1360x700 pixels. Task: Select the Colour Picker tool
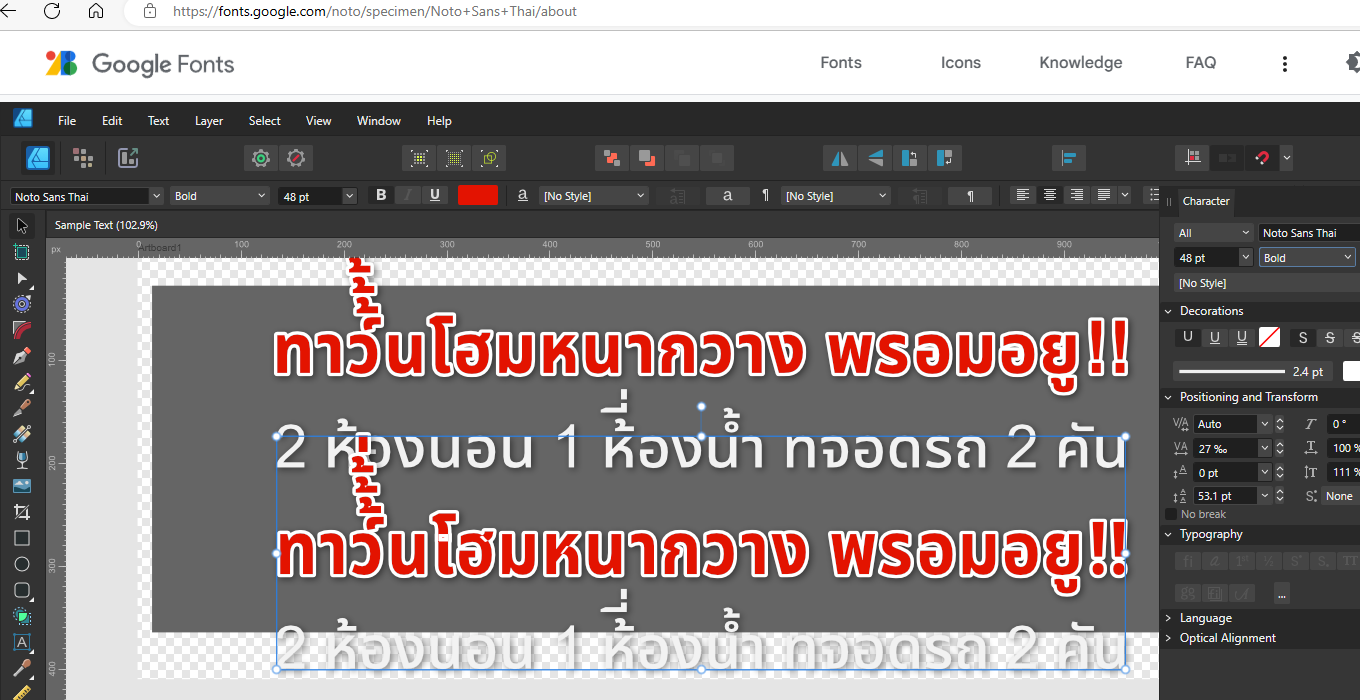pyautogui.click(x=22, y=668)
